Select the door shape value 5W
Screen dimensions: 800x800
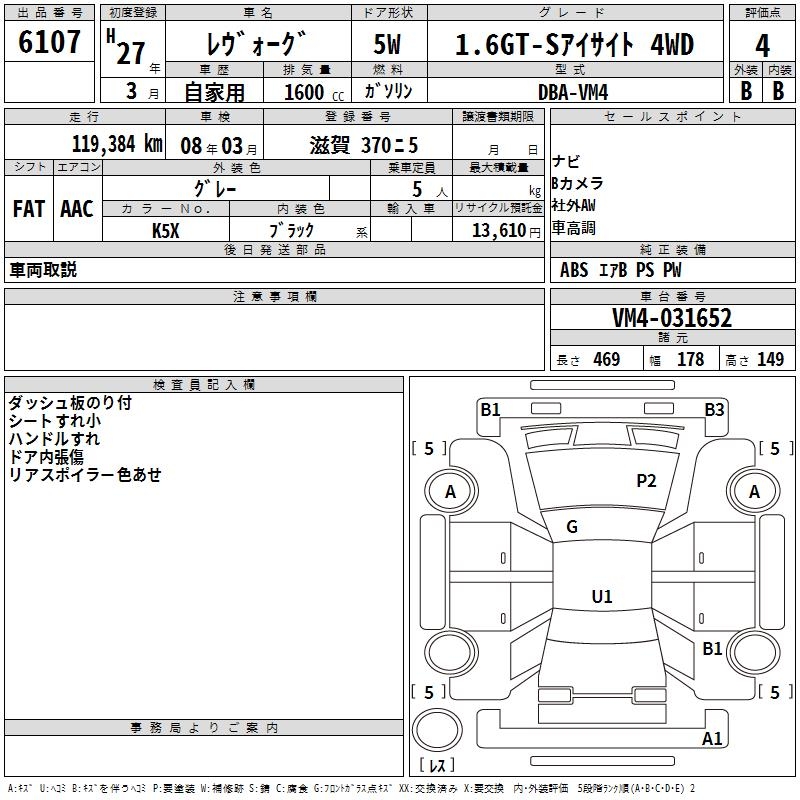[x=388, y=44]
